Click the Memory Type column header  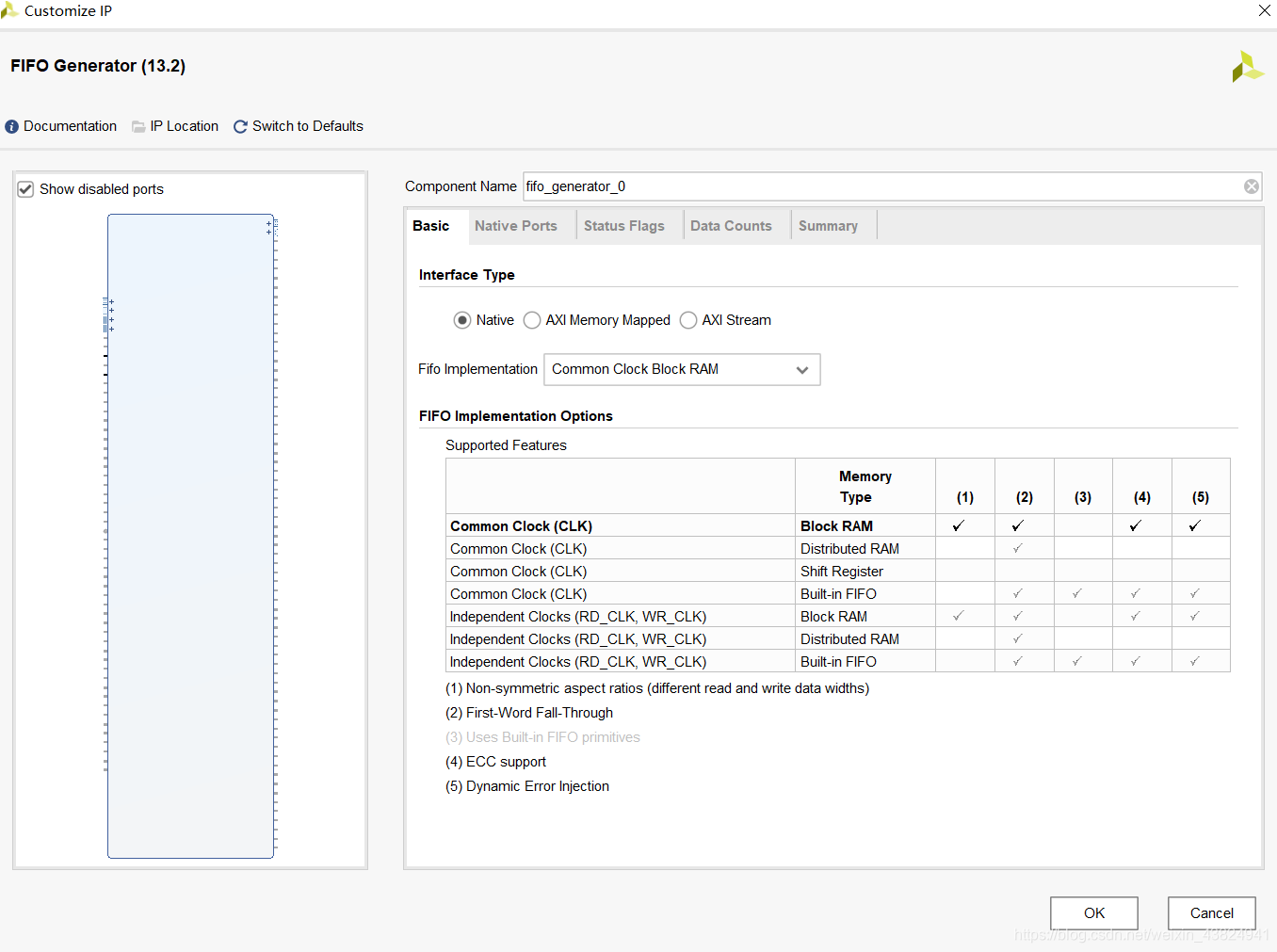pyautogui.click(x=865, y=487)
